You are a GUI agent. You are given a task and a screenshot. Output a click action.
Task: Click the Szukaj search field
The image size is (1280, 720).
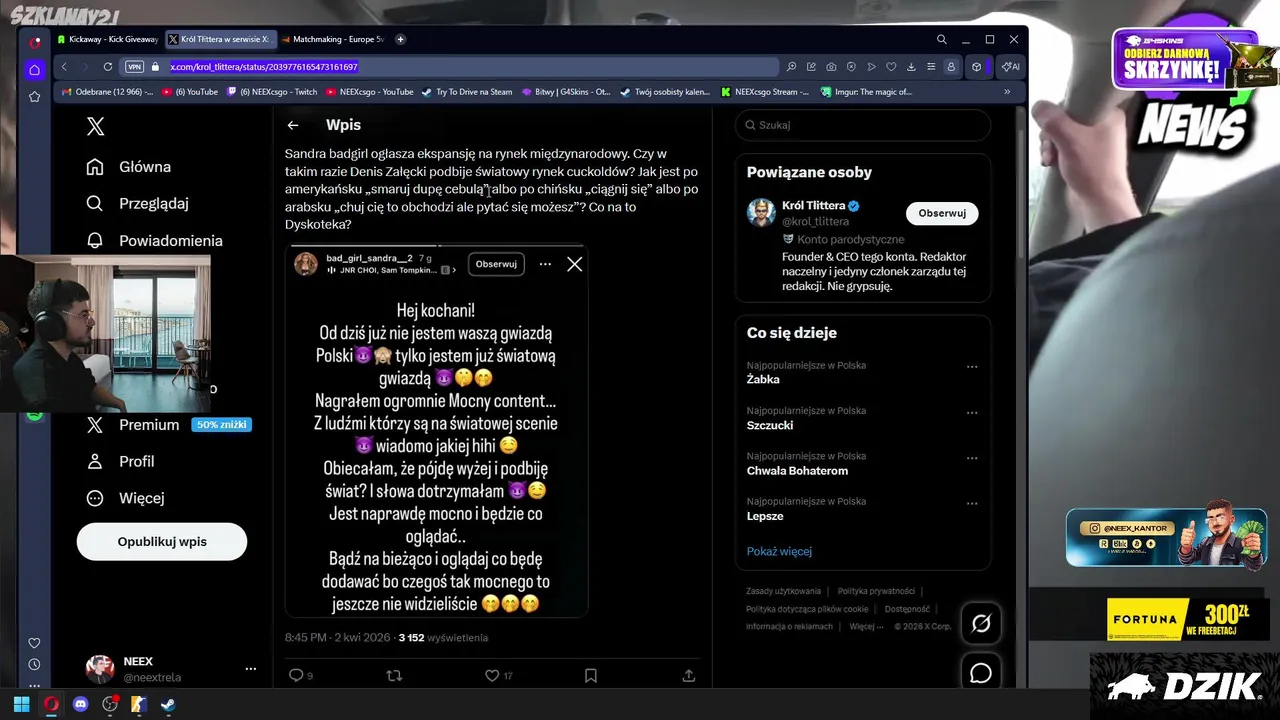click(x=863, y=125)
